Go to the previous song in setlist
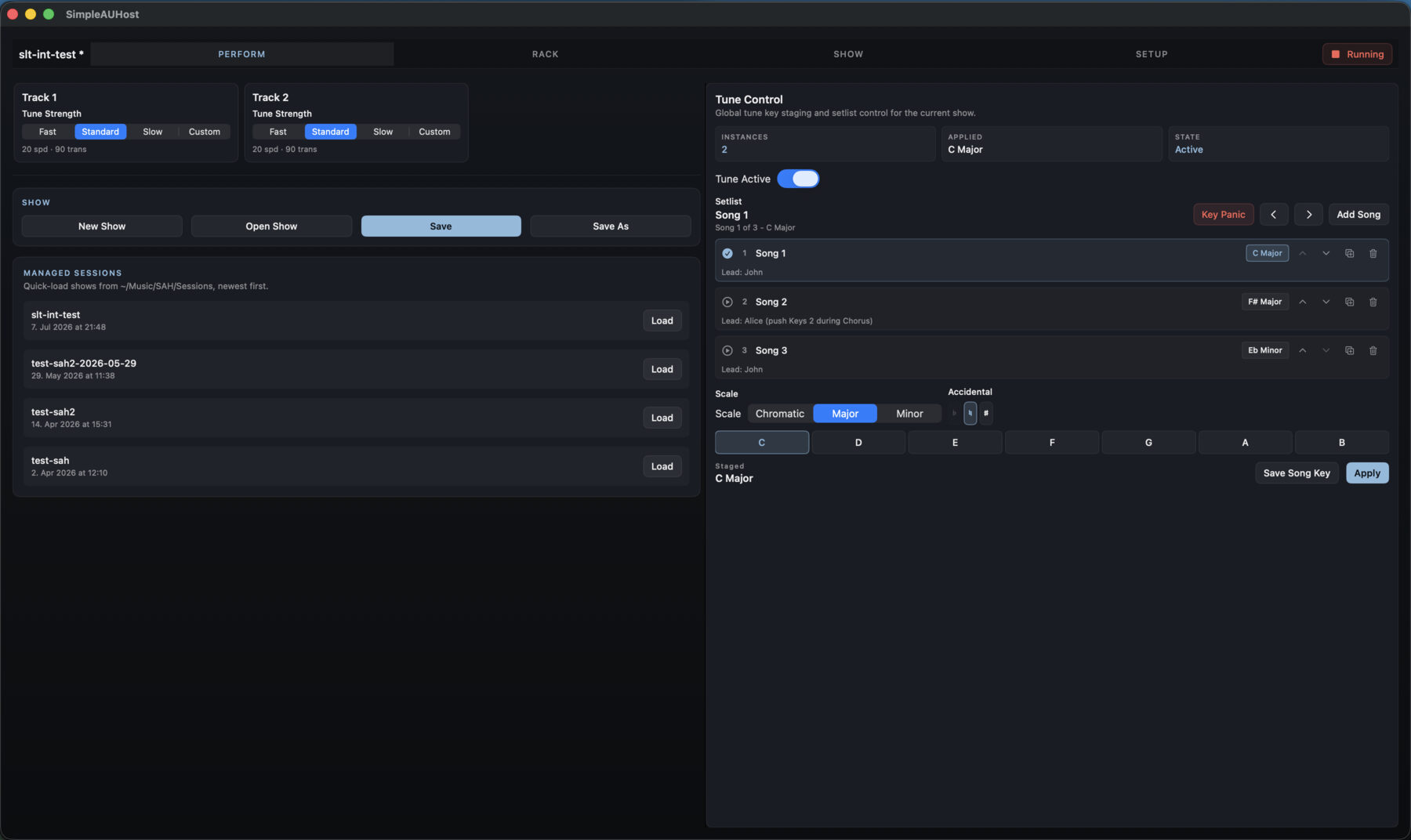Screen dimensions: 1411x840 point(1273,215)
